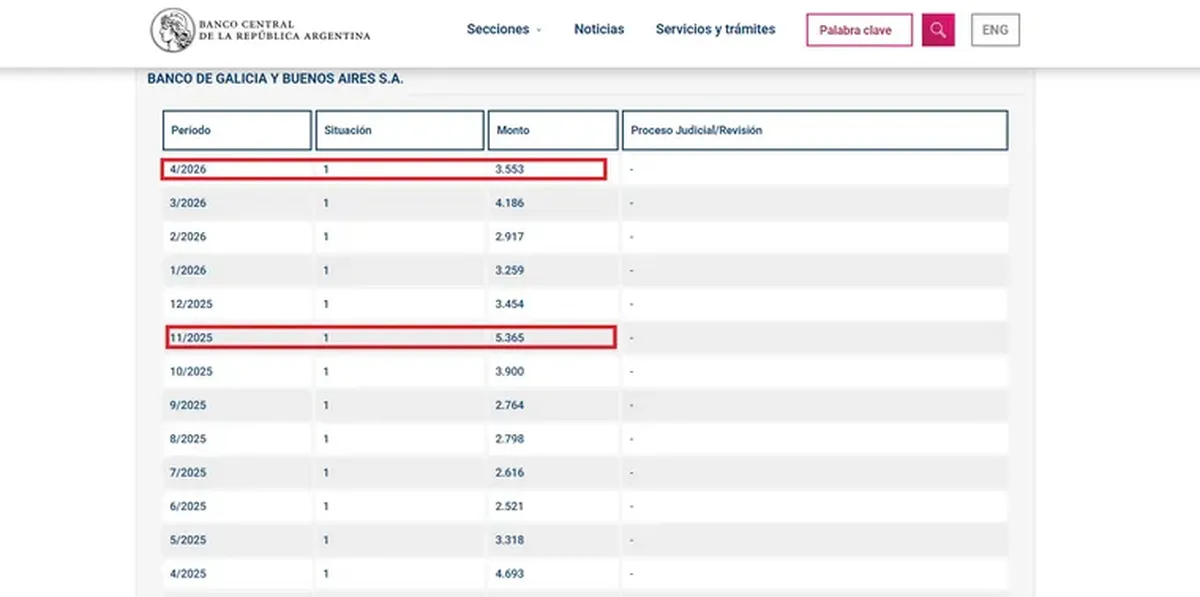Screen dimensions: 1200x597
Task: Select the Monto column header
Action: (553, 130)
